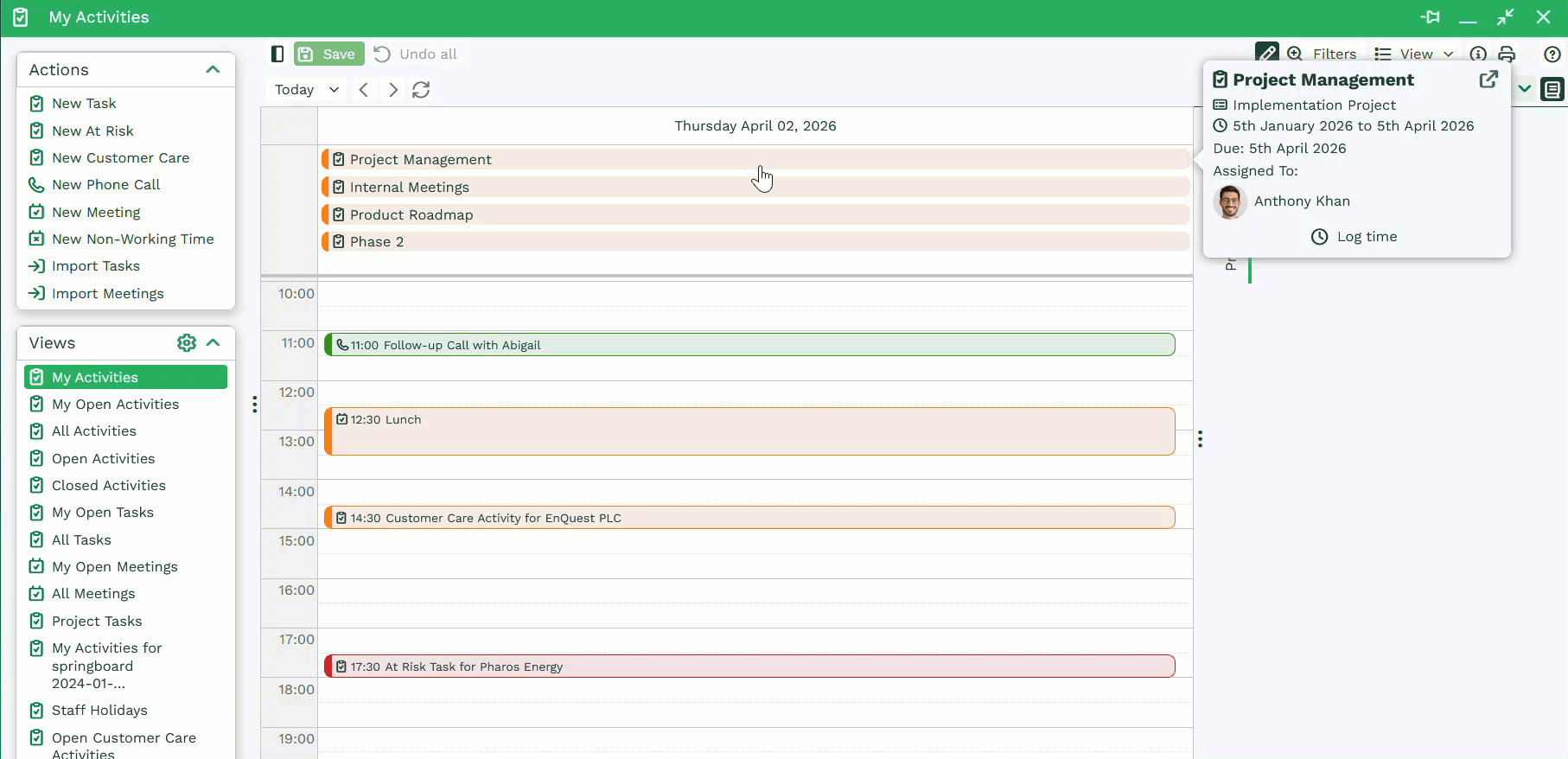Click Log time in the popup
The height and width of the screenshot is (759, 1568).
pyautogui.click(x=1354, y=237)
